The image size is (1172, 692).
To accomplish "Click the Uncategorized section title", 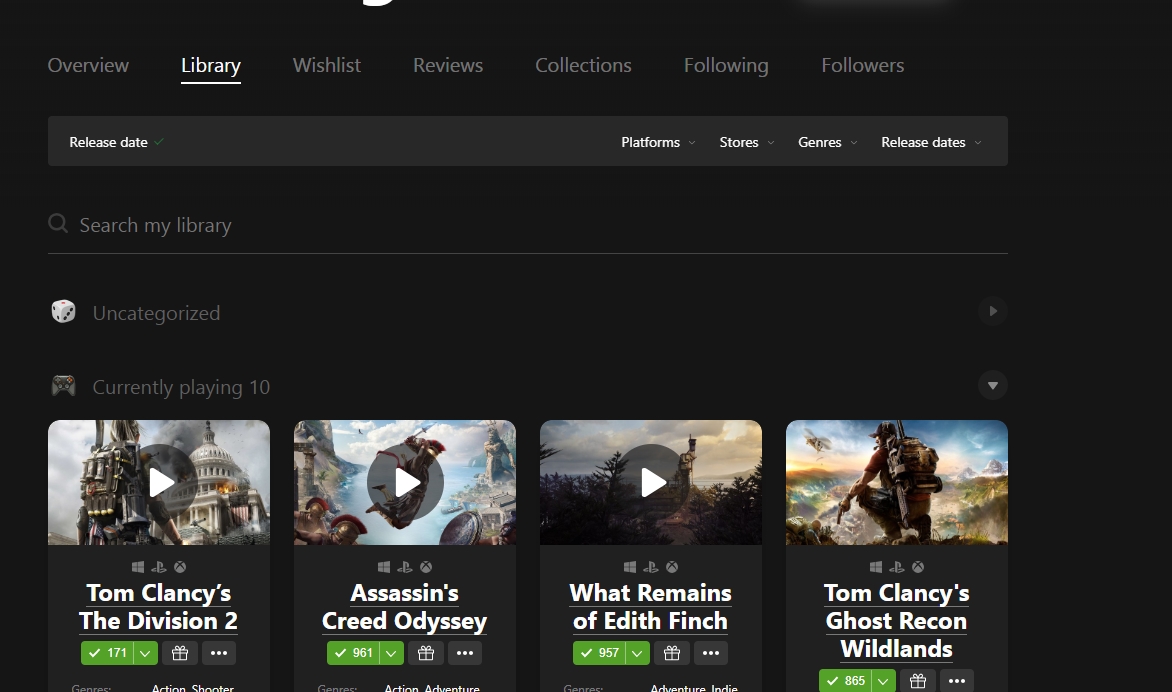I will (156, 313).
